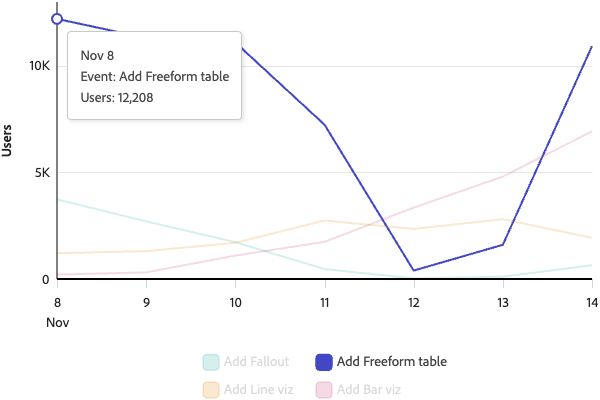Click the 10K y-axis label

click(39, 65)
